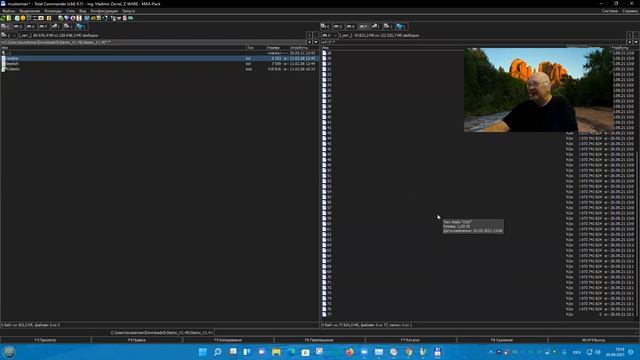
Task: Click the green reread arrows toolbar icon
Action: click(x=3, y=18)
